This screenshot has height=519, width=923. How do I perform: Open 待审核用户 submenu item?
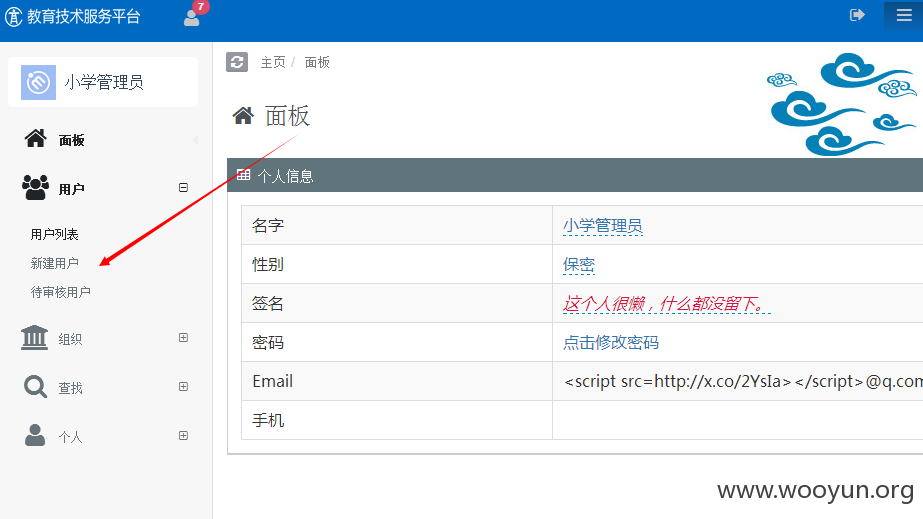click(x=60, y=292)
